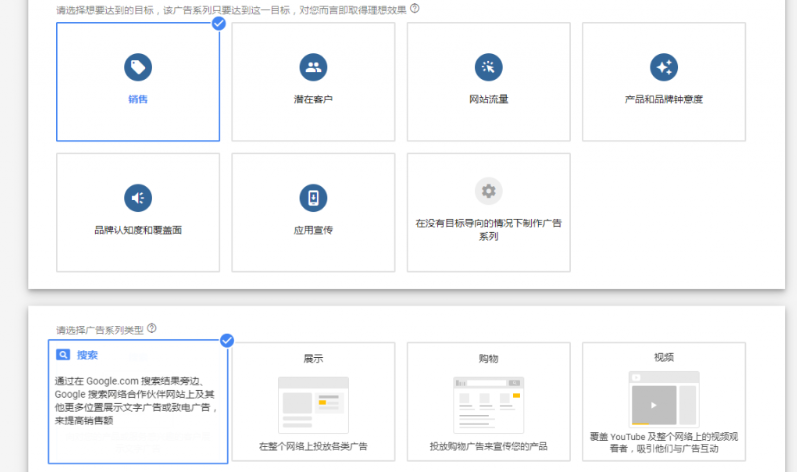Select the 应用宣传 goal label

(313, 230)
